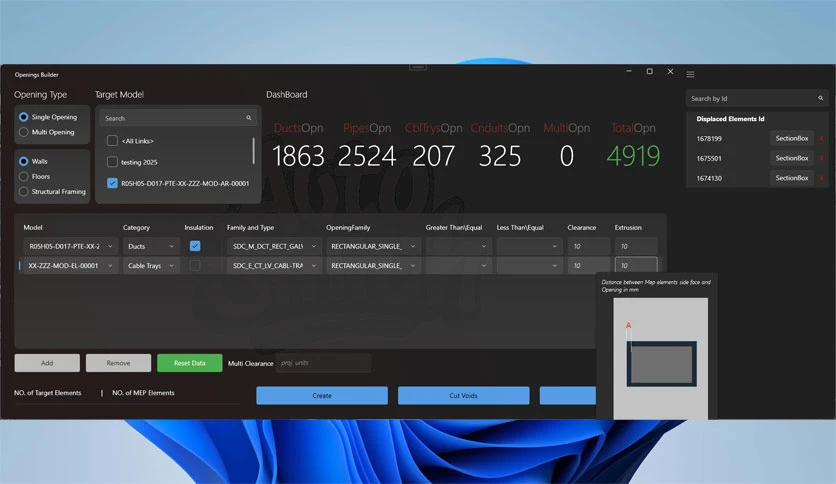Viewport: 836px width, 484px height.
Task: Open Greater Than\Equal dropdown in Cable Trays row
Action: (459, 265)
